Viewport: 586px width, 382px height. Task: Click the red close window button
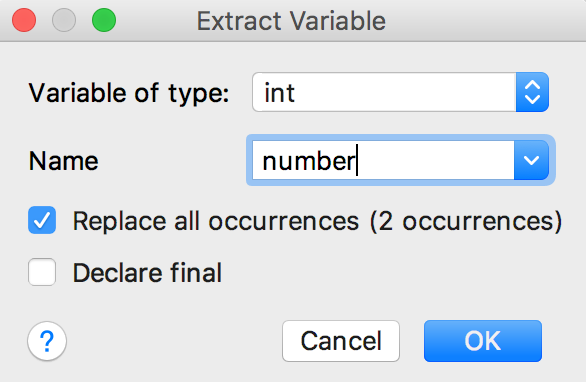24,20
